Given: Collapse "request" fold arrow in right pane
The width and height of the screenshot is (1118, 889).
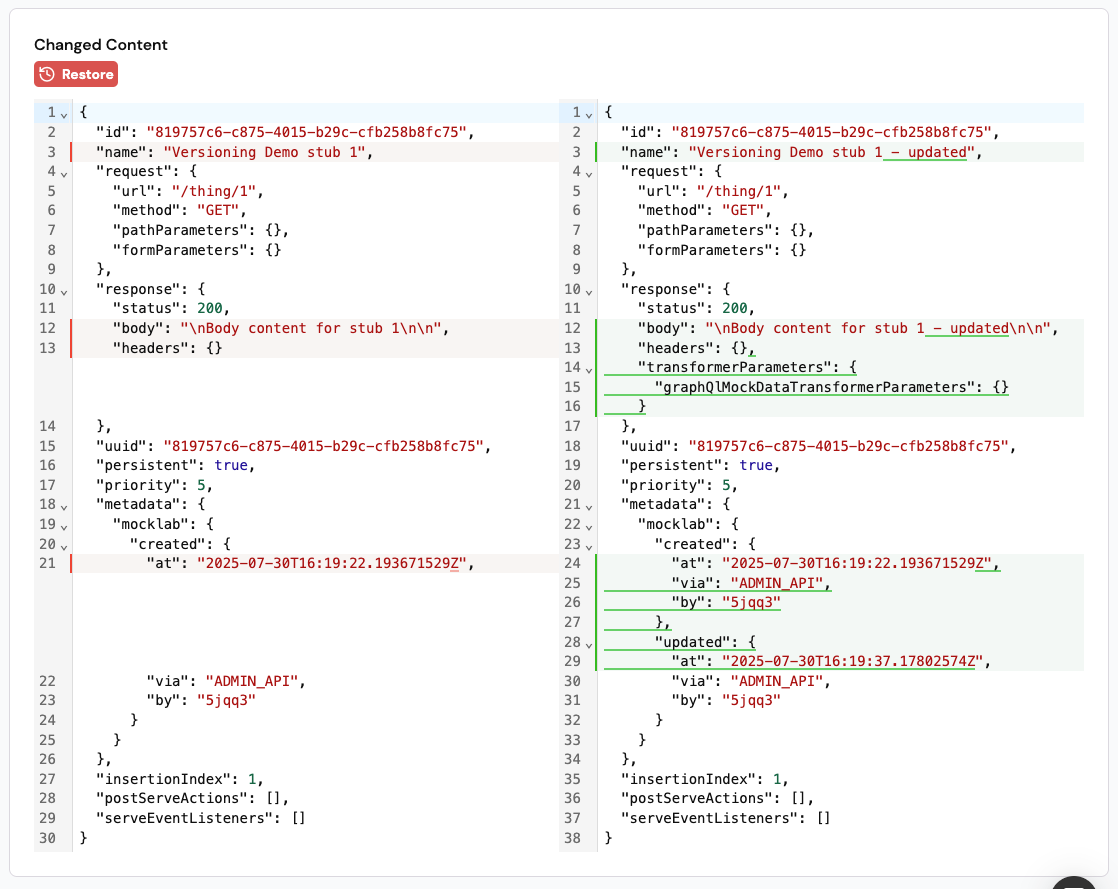Looking at the screenshot, I should point(589,173).
